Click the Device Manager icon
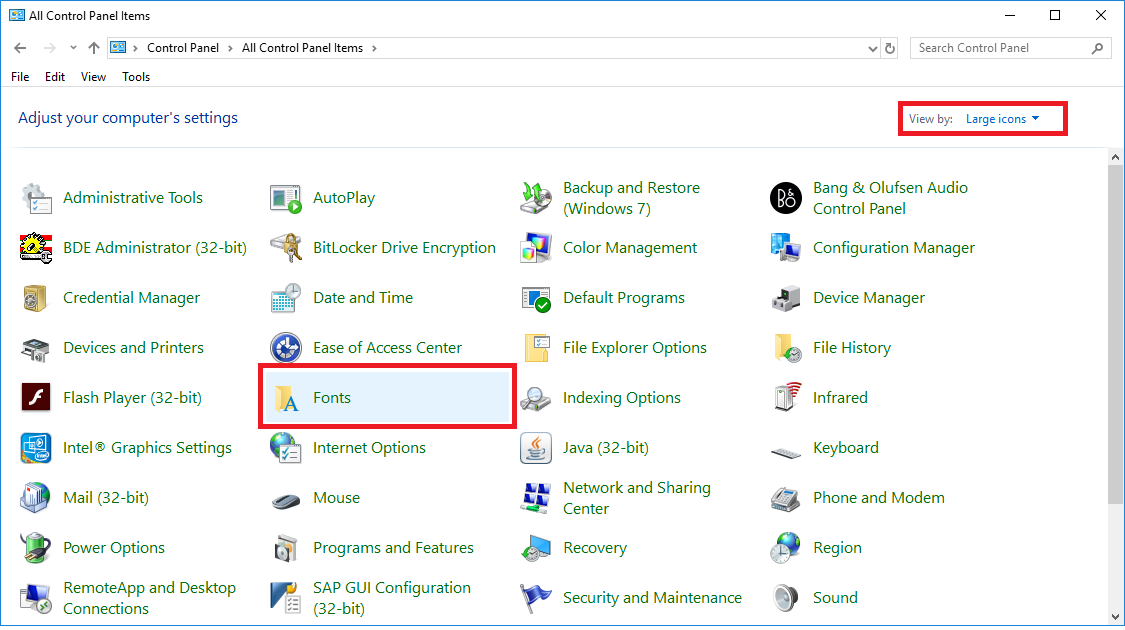1125x630 pixels. (x=786, y=298)
